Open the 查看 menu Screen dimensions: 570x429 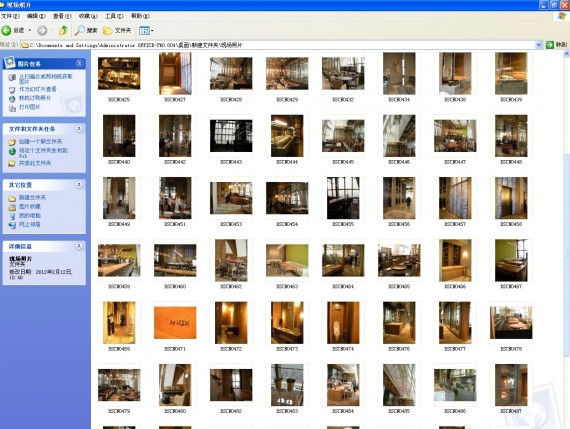click(x=62, y=16)
